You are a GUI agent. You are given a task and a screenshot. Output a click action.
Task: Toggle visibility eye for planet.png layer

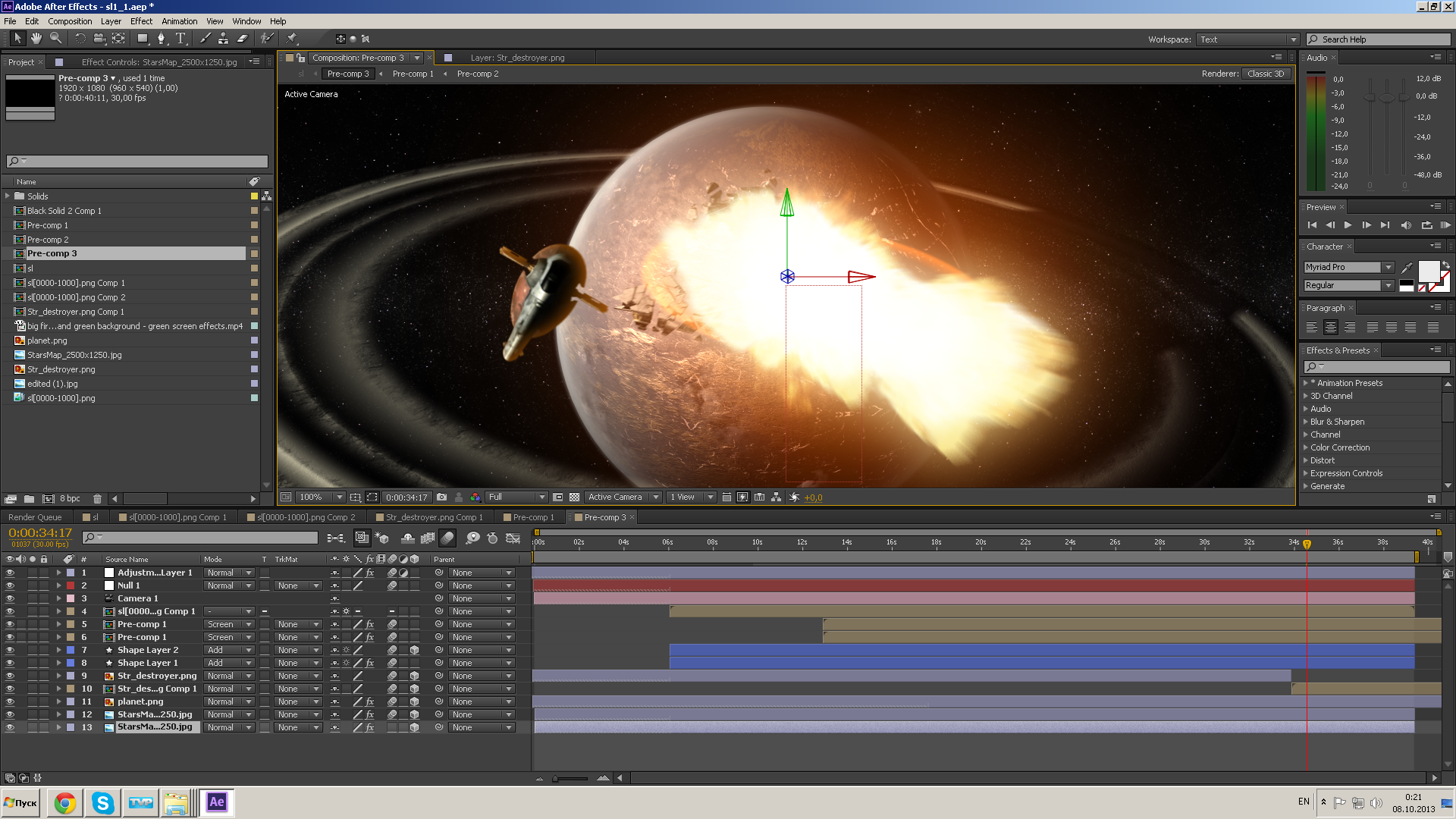click(10, 701)
